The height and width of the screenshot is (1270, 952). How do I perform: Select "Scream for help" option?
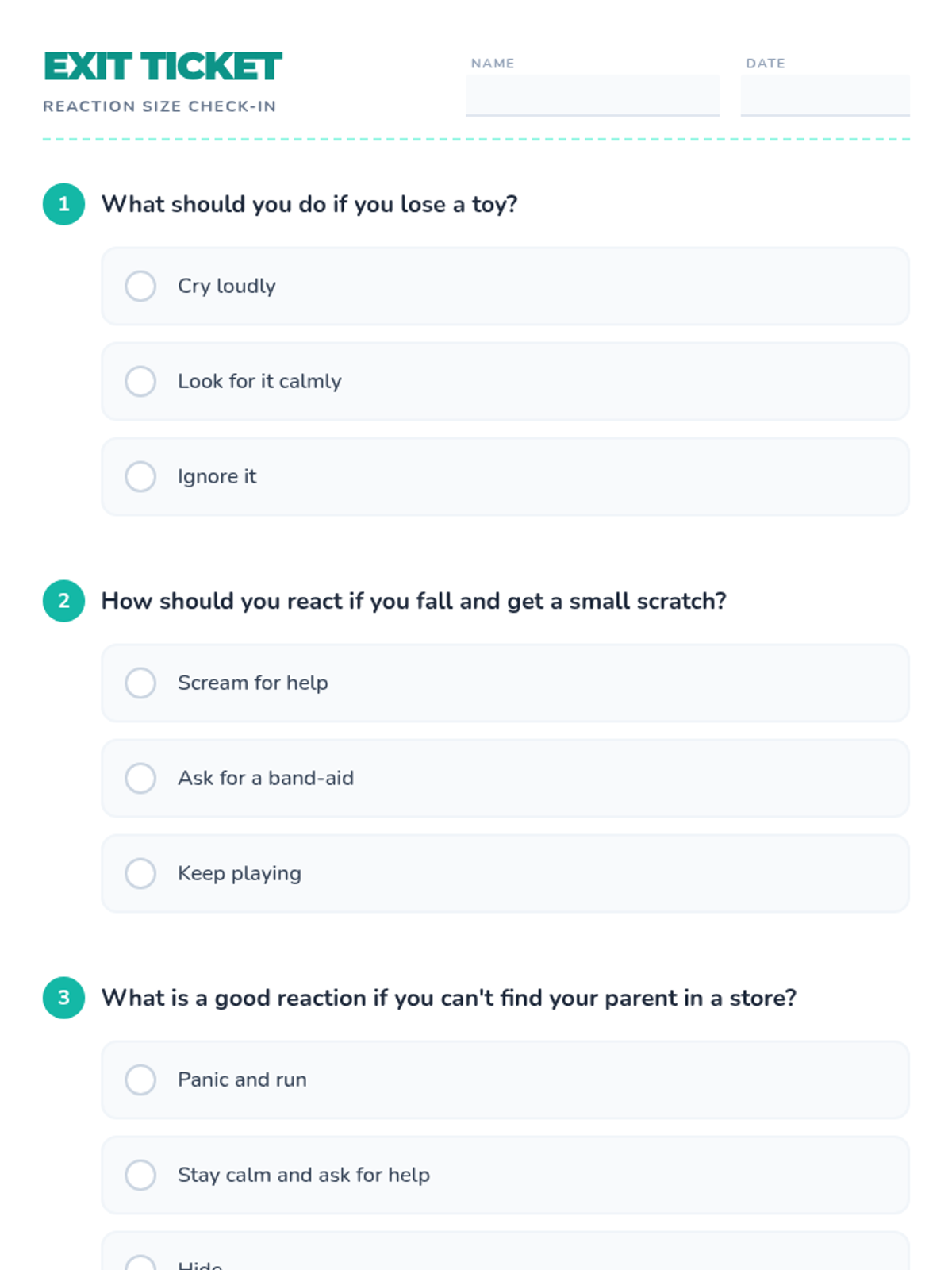click(140, 683)
